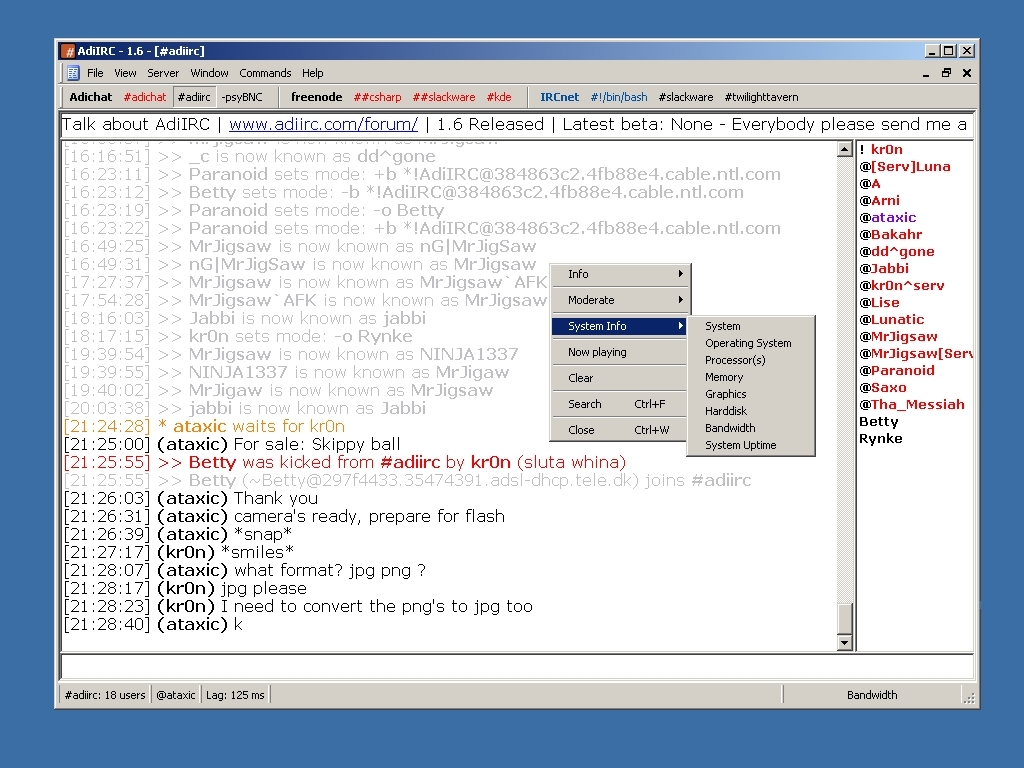Close the inner #adiirc channel window

(967, 73)
